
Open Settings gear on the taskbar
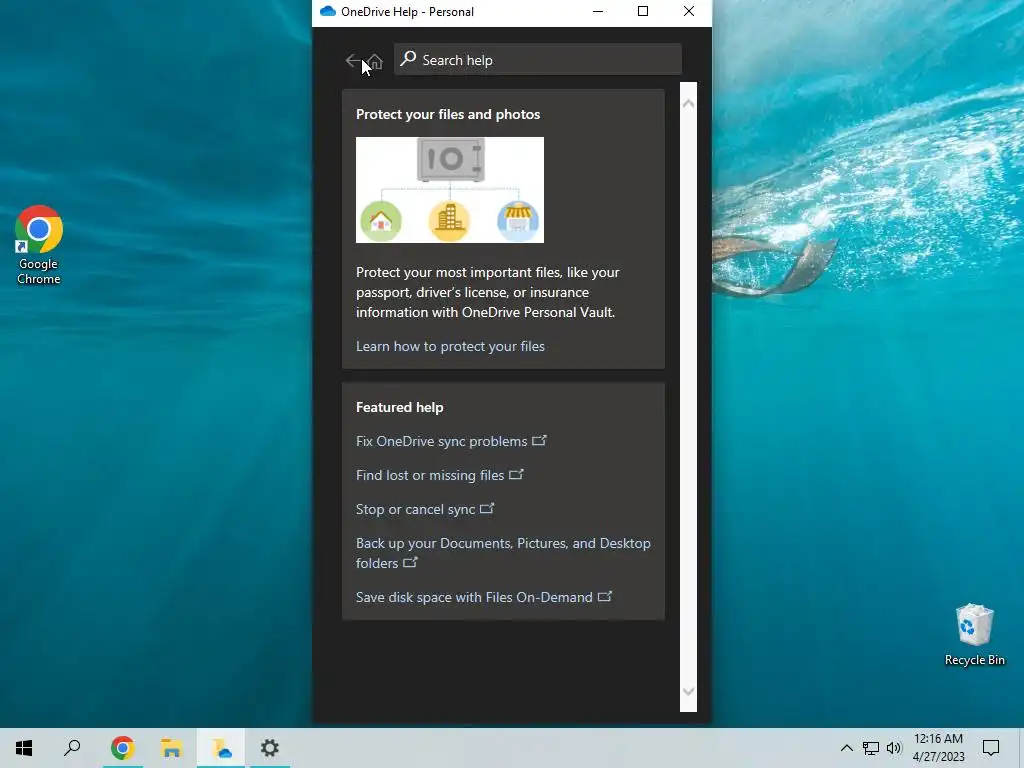point(270,748)
